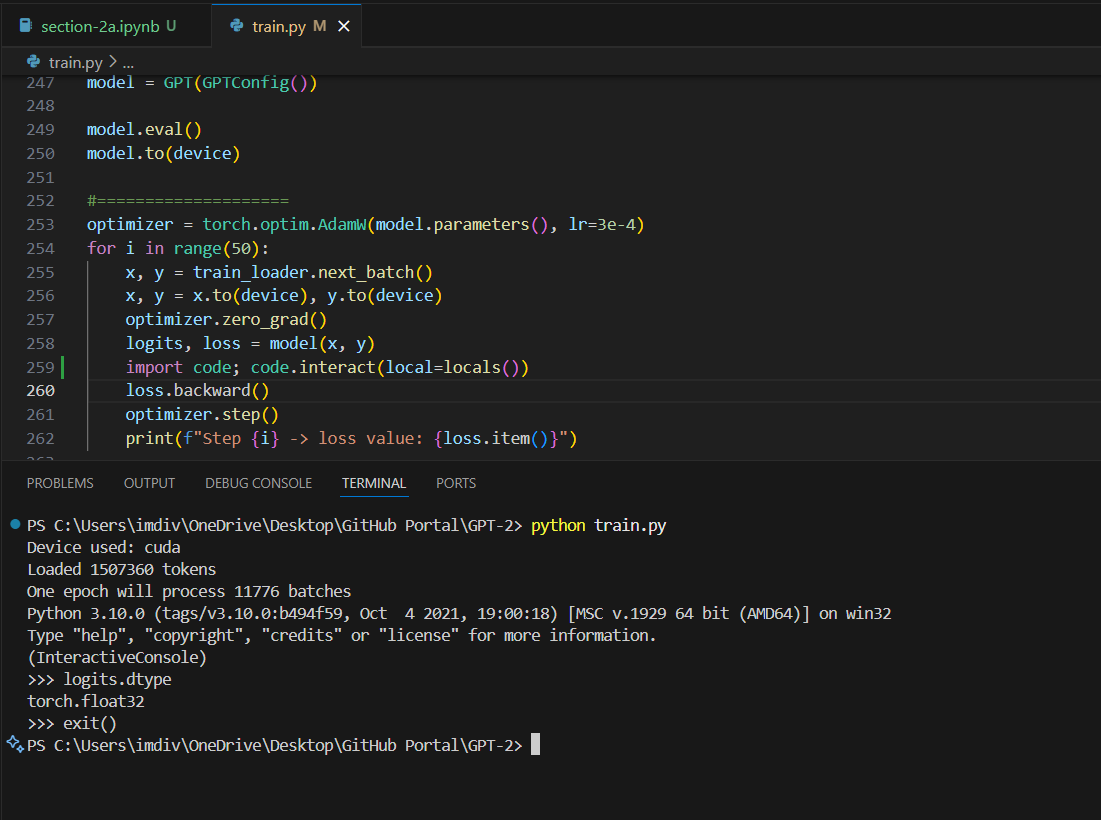Click the sparkle icon beside terminal prompt
The height and width of the screenshot is (820, 1101).
[15, 743]
